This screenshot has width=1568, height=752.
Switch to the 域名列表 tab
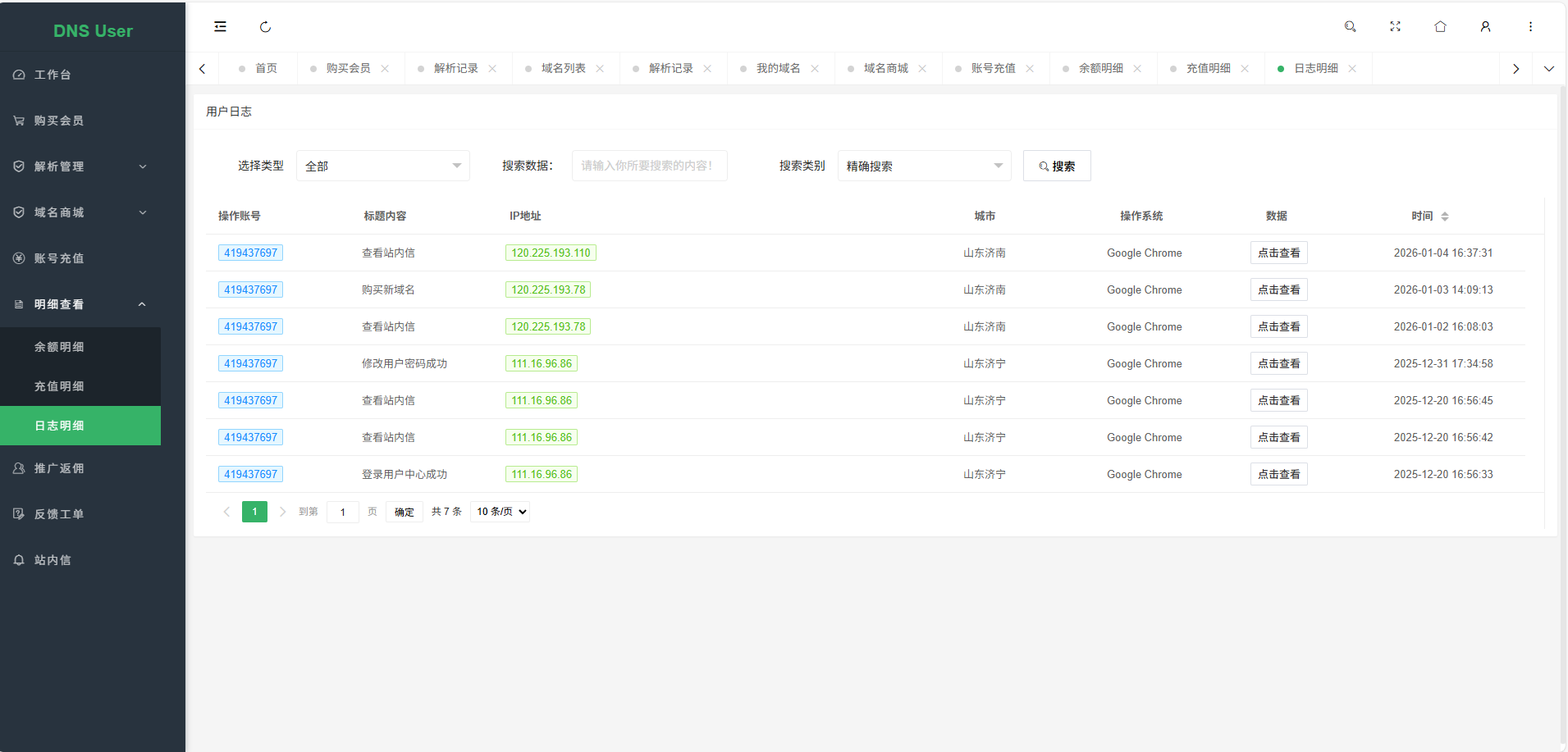tap(563, 69)
